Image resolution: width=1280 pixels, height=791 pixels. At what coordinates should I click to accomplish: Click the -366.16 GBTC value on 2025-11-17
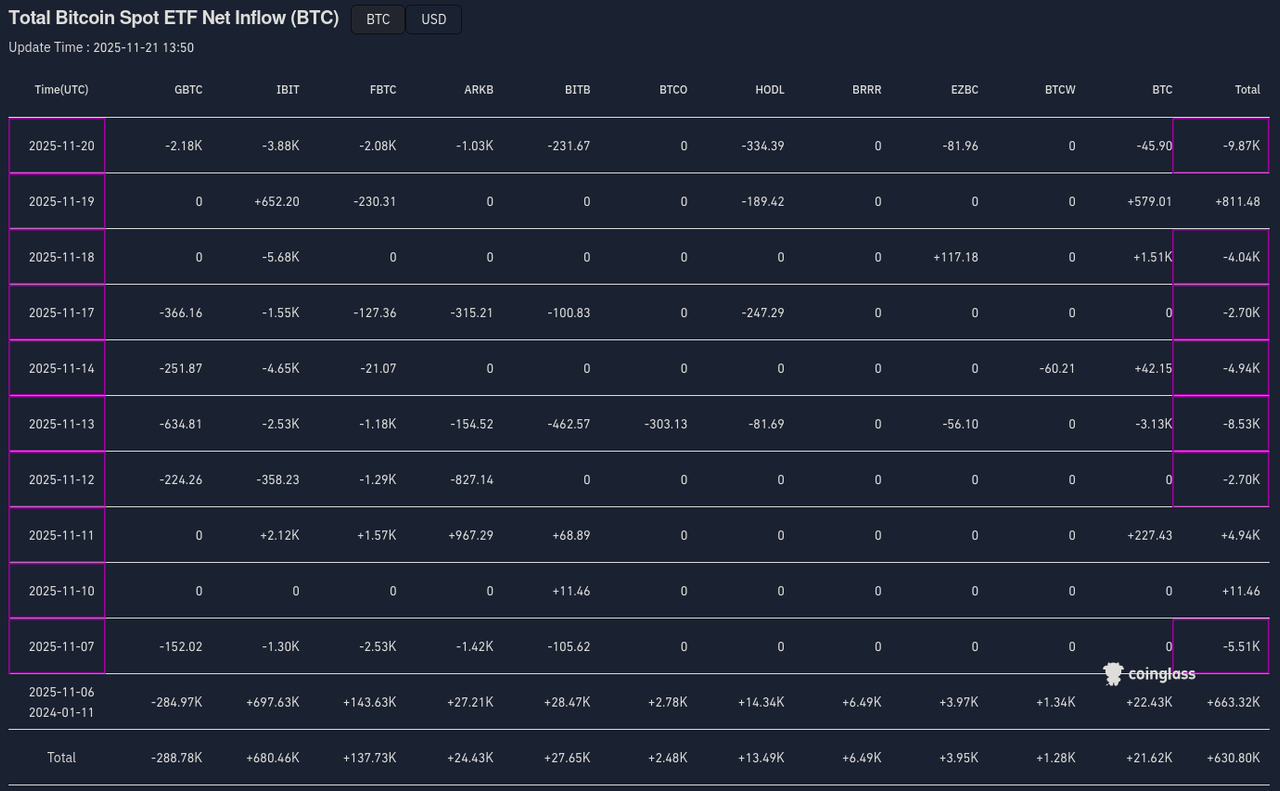point(180,313)
